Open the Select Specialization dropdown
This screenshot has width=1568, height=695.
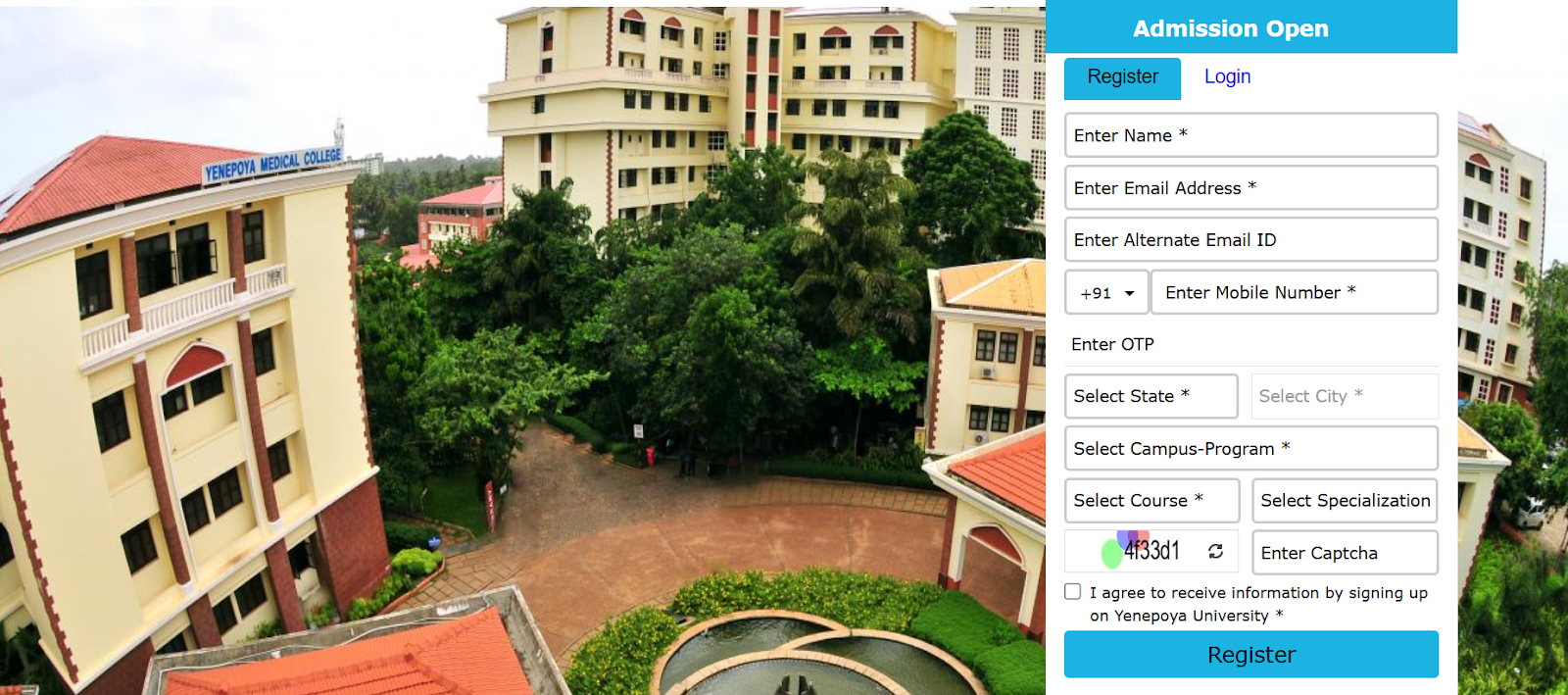click(1346, 500)
